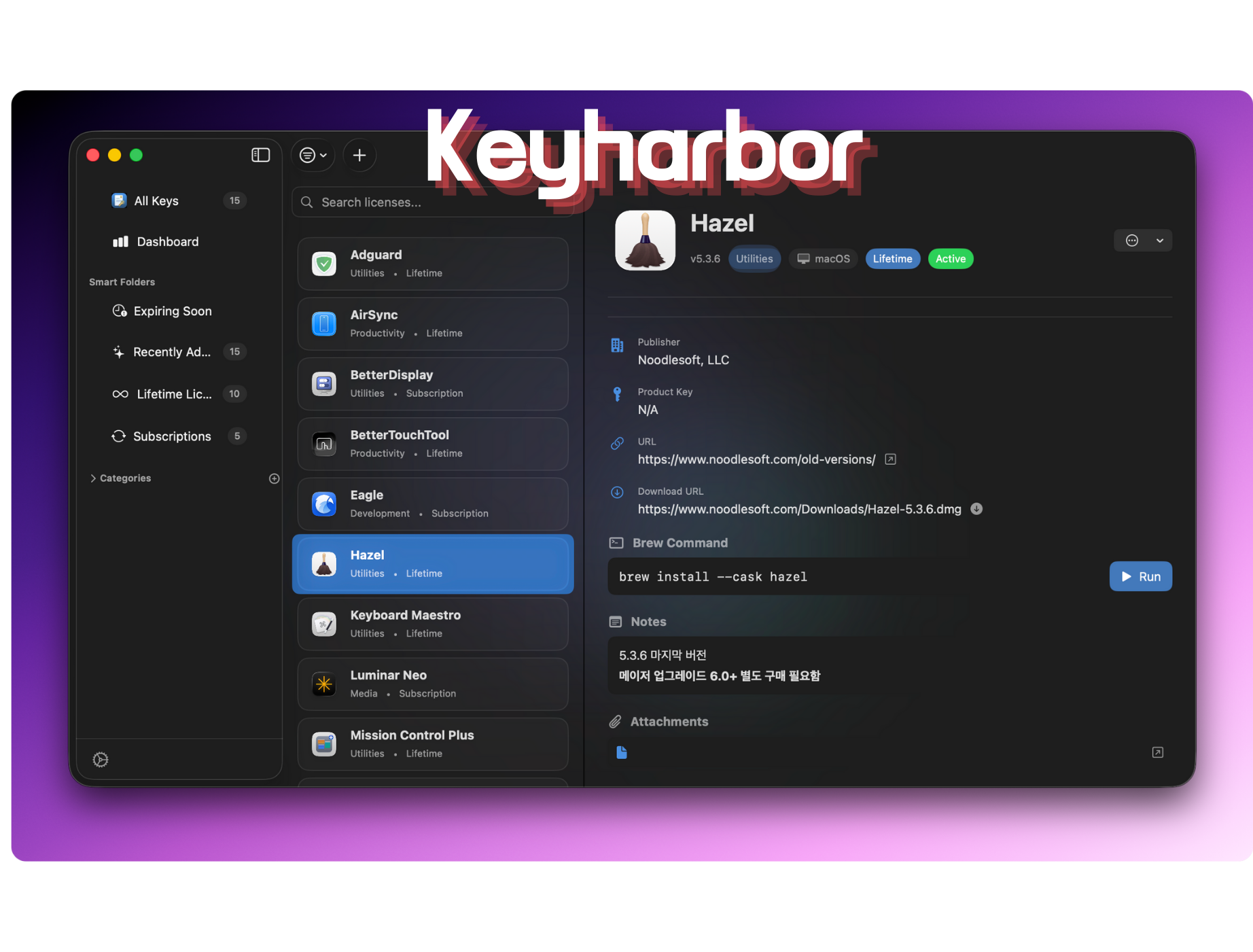Add a category with circled plus
1253x952 pixels.
click(x=275, y=478)
